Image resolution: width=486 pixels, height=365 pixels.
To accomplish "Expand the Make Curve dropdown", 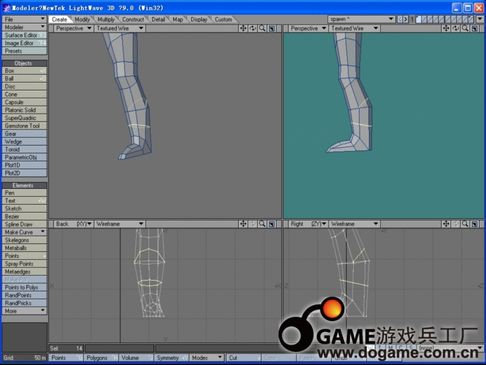I will pyautogui.click(x=24, y=232).
